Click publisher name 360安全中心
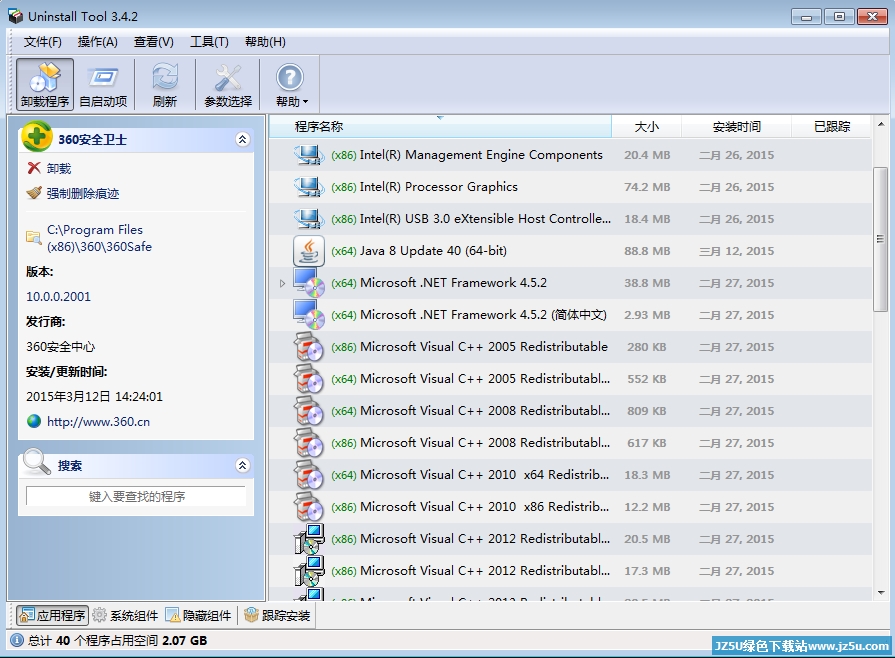Viewport: 895px width, 658px height. (61, 346)
